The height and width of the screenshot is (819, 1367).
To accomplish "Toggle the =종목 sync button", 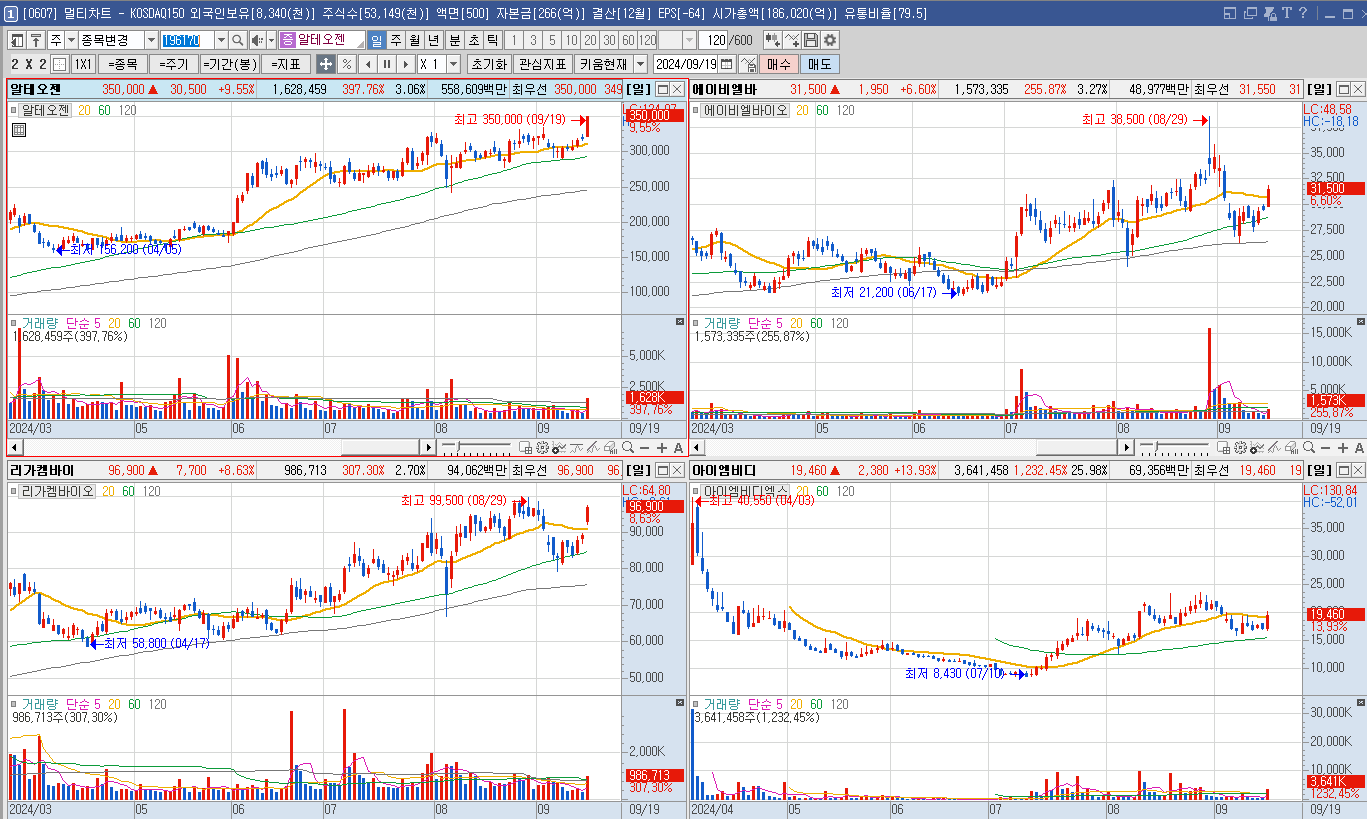I will tap(123, 64).
